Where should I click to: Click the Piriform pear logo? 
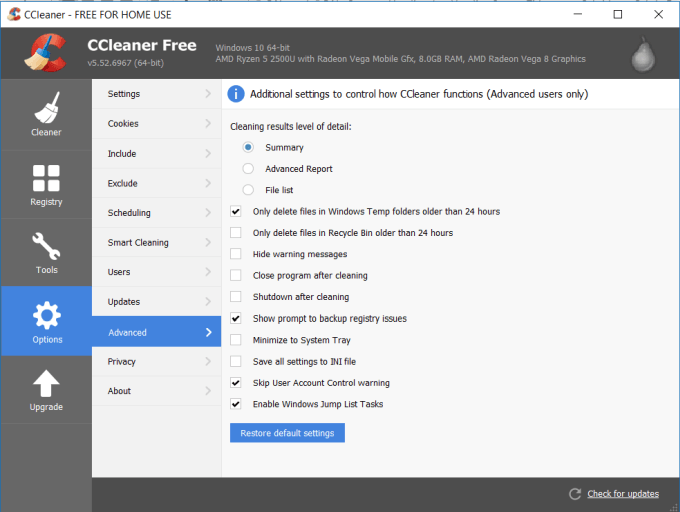coord(644,56)
